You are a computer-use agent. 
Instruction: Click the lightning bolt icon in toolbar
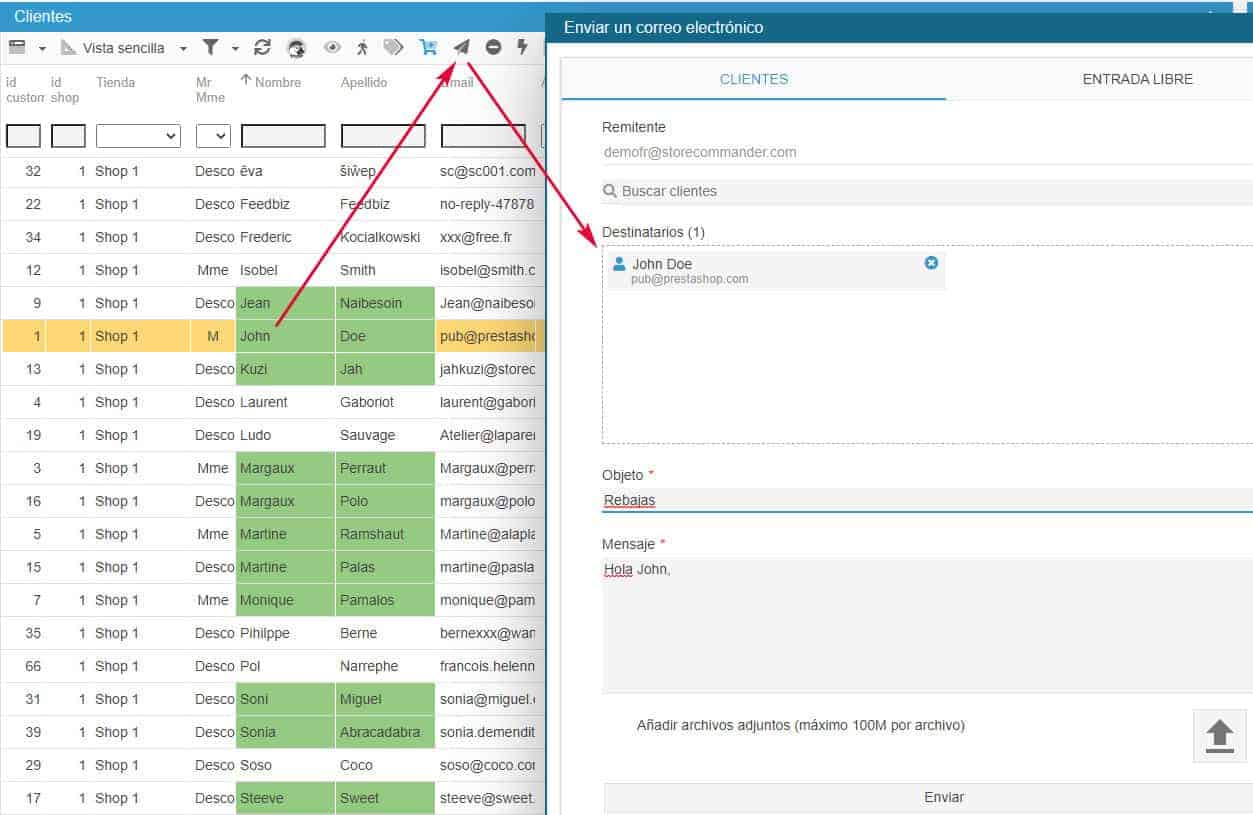click(522, 47)
